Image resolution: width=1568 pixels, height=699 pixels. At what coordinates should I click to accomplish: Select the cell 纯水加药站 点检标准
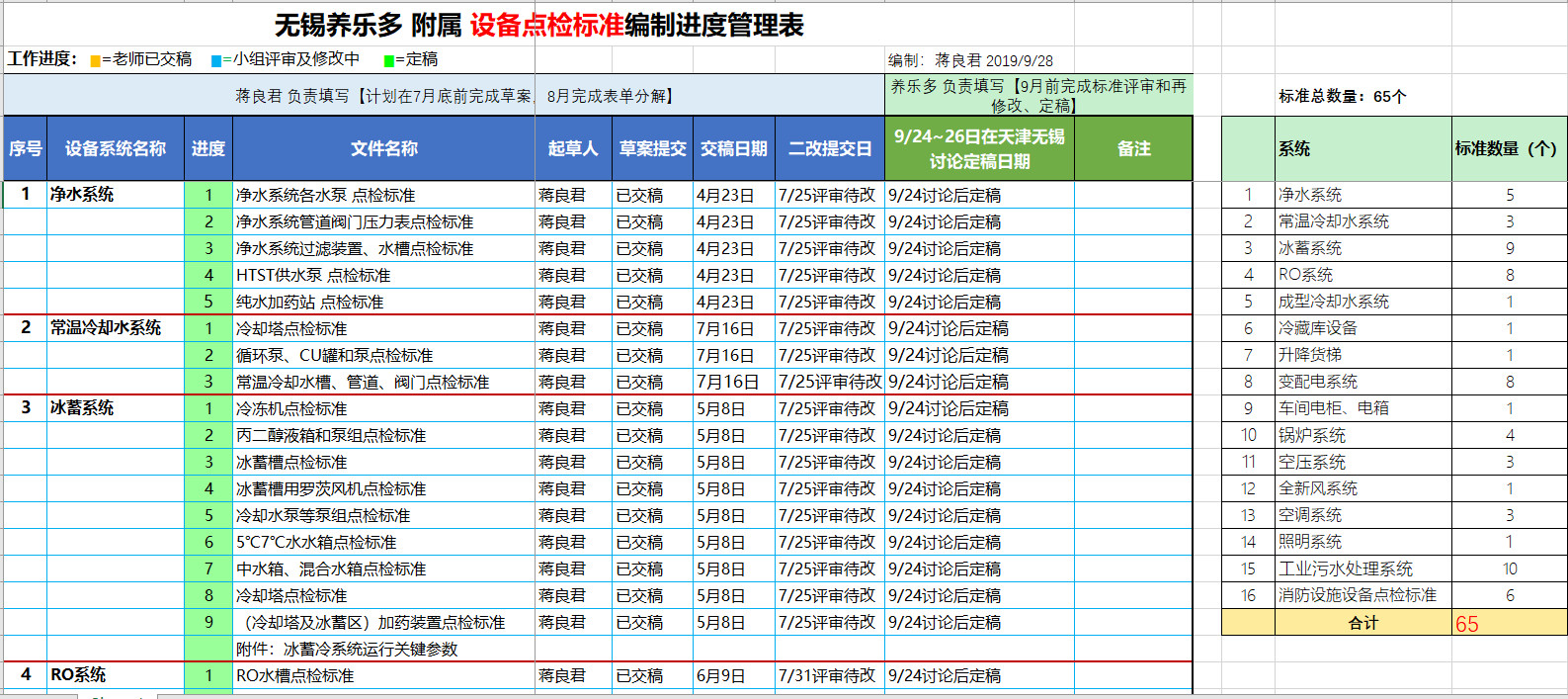tap(384, 302)
